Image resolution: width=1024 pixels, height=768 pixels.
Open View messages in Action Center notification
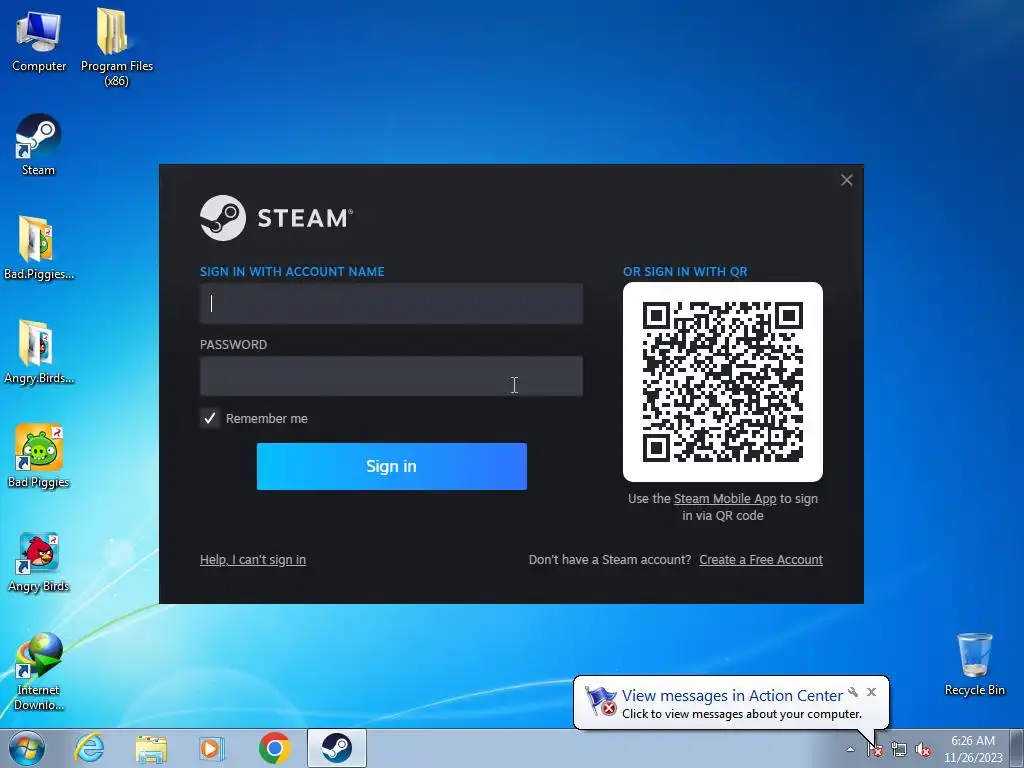pyautogui.click(x=732, y=696)
